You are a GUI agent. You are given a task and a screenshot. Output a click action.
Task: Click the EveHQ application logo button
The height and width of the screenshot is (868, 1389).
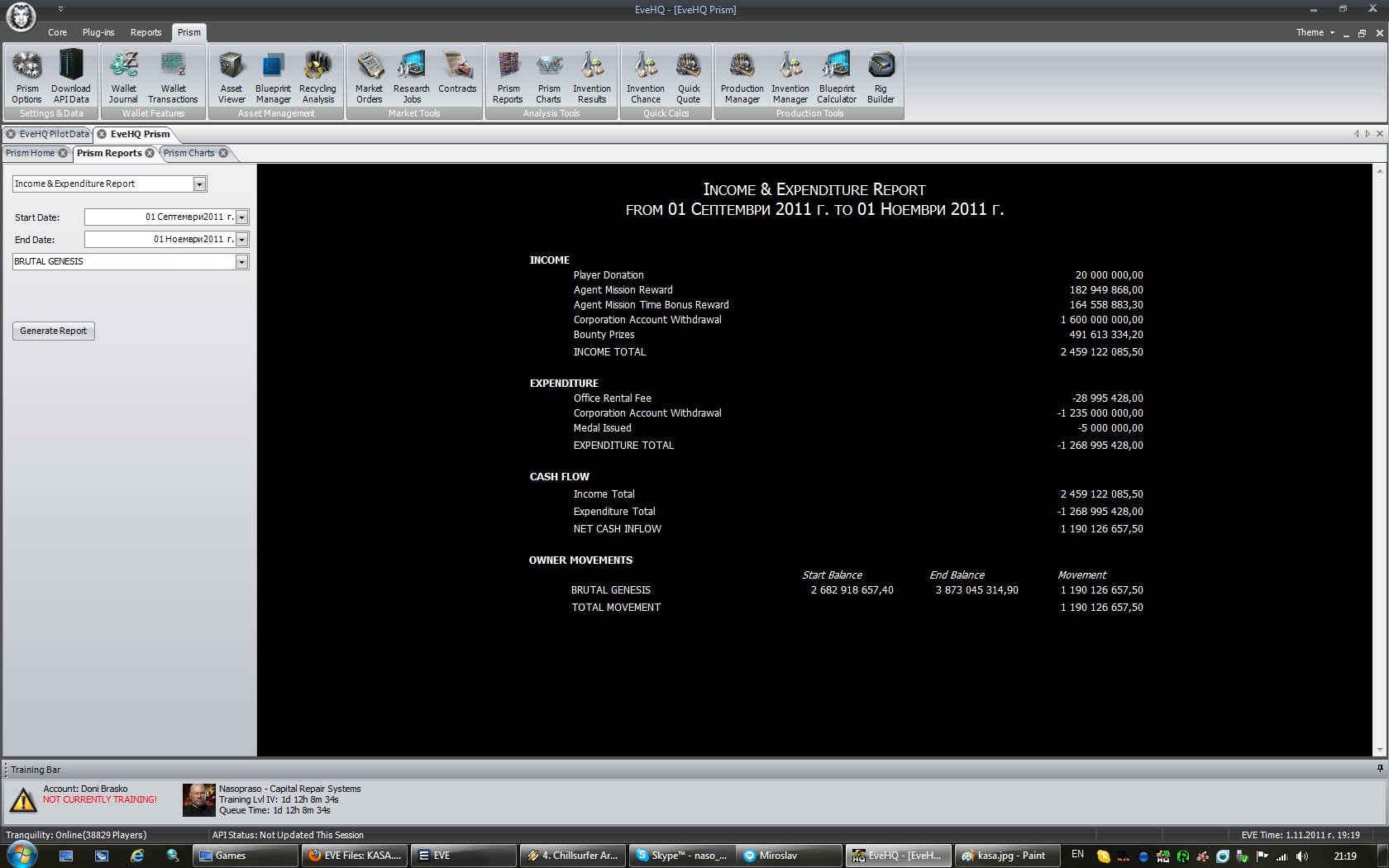[x=21, y=17]
